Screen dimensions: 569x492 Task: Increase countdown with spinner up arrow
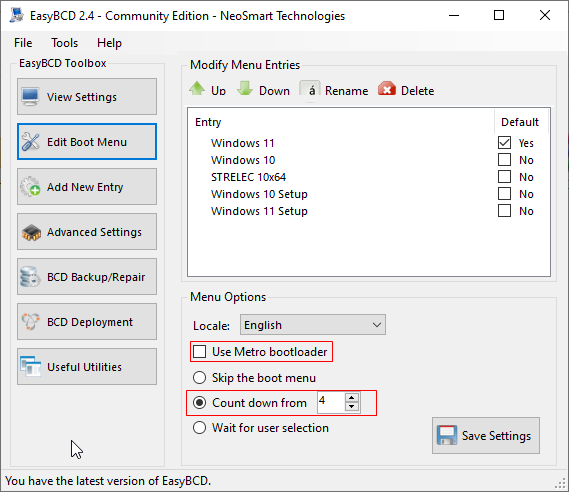coord(351,398)
